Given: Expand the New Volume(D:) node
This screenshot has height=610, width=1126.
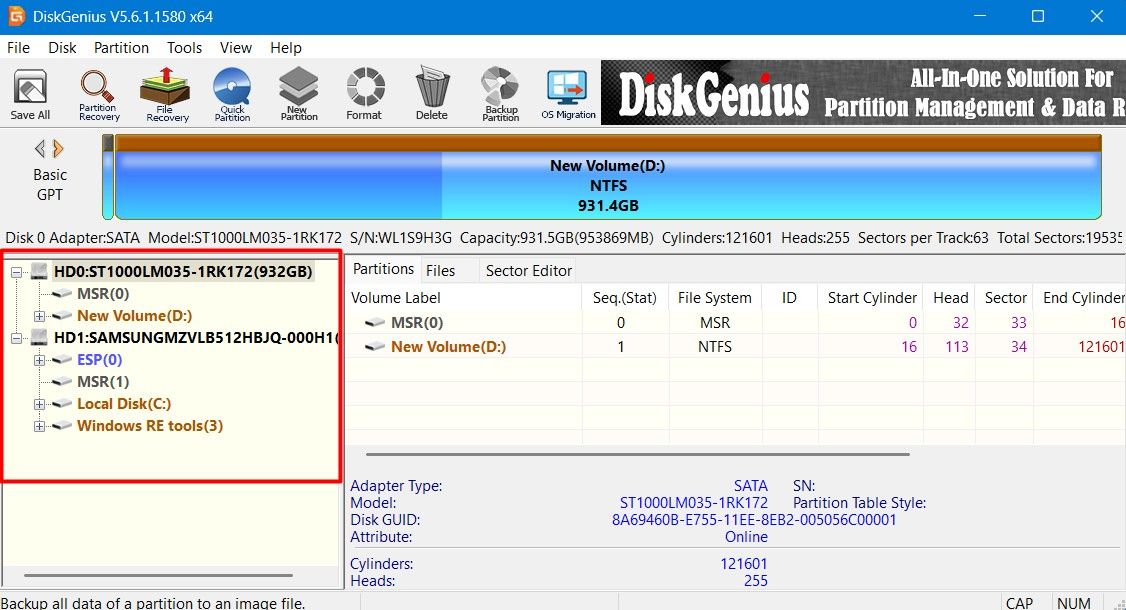Looking at the screenshot, I should pyautogui.click(x=38, y=315).
